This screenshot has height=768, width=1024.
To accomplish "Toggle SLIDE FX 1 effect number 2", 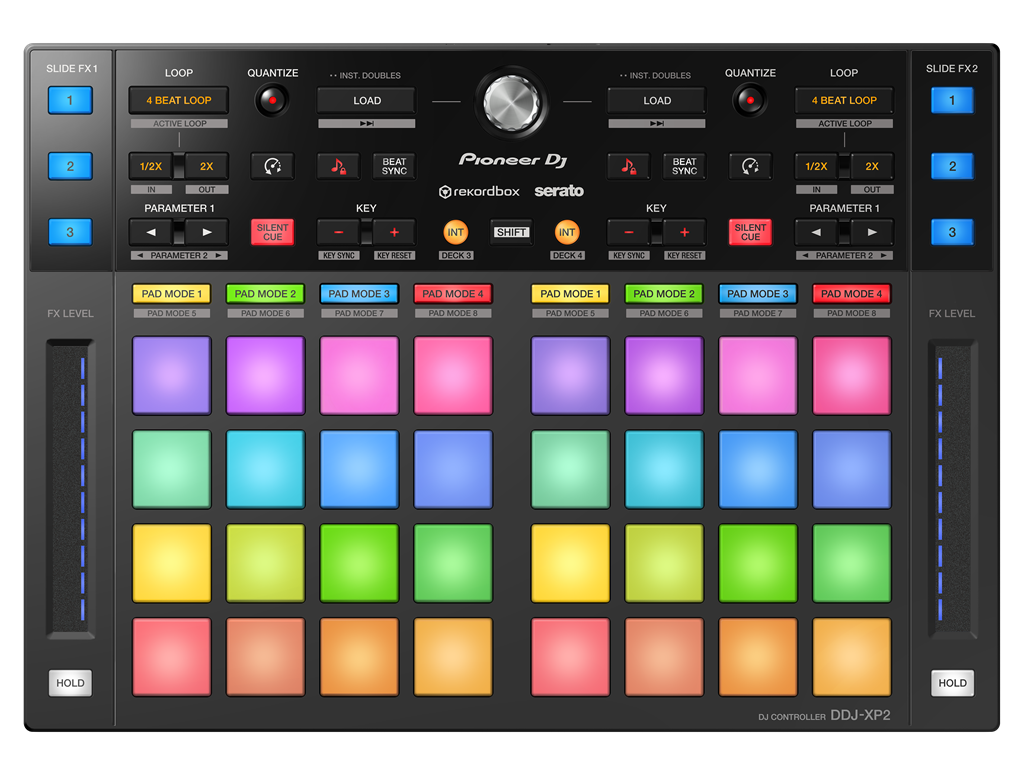I will tap(69, 166).
